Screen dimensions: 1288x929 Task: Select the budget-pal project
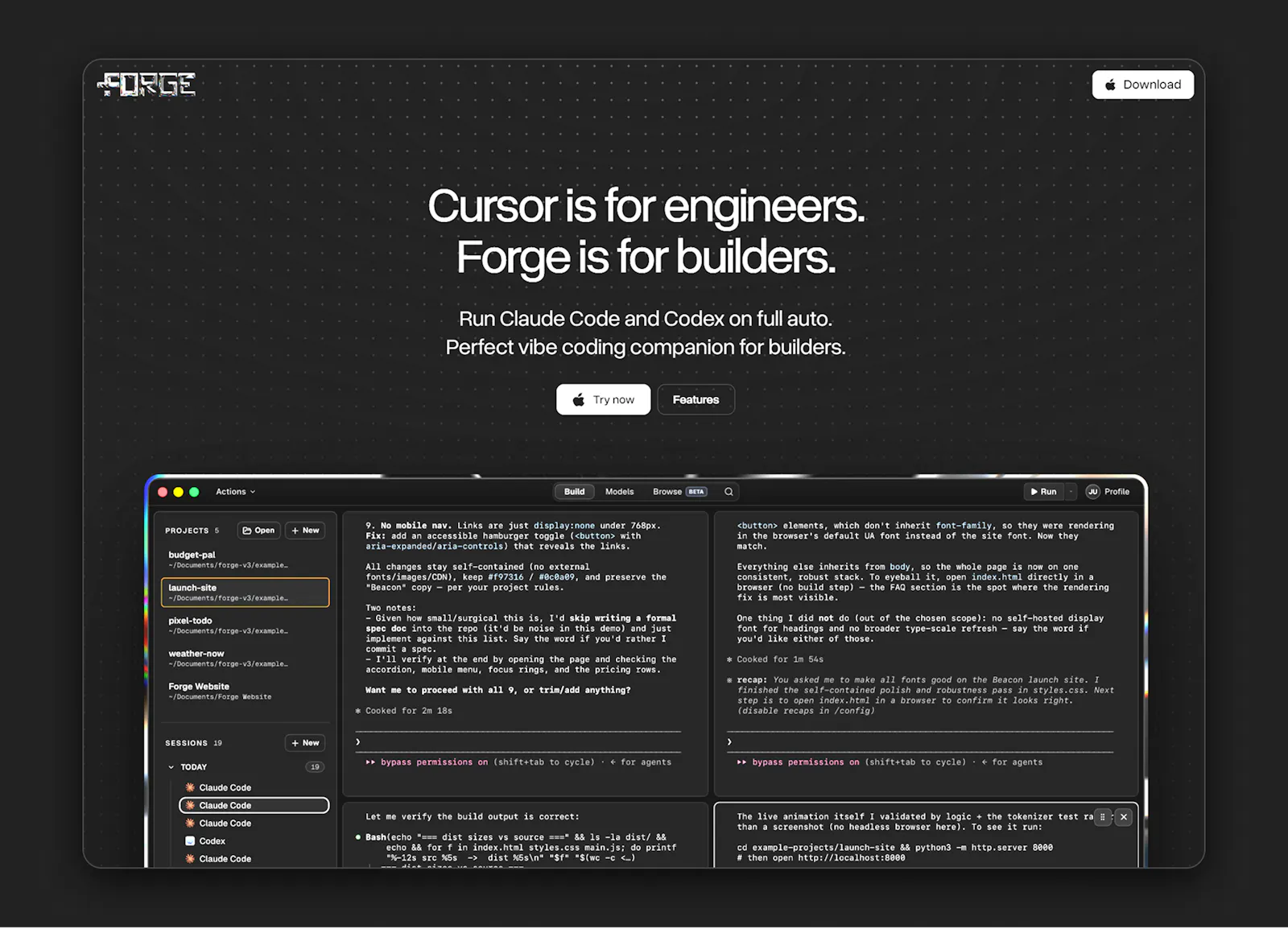tap(245, 559)
